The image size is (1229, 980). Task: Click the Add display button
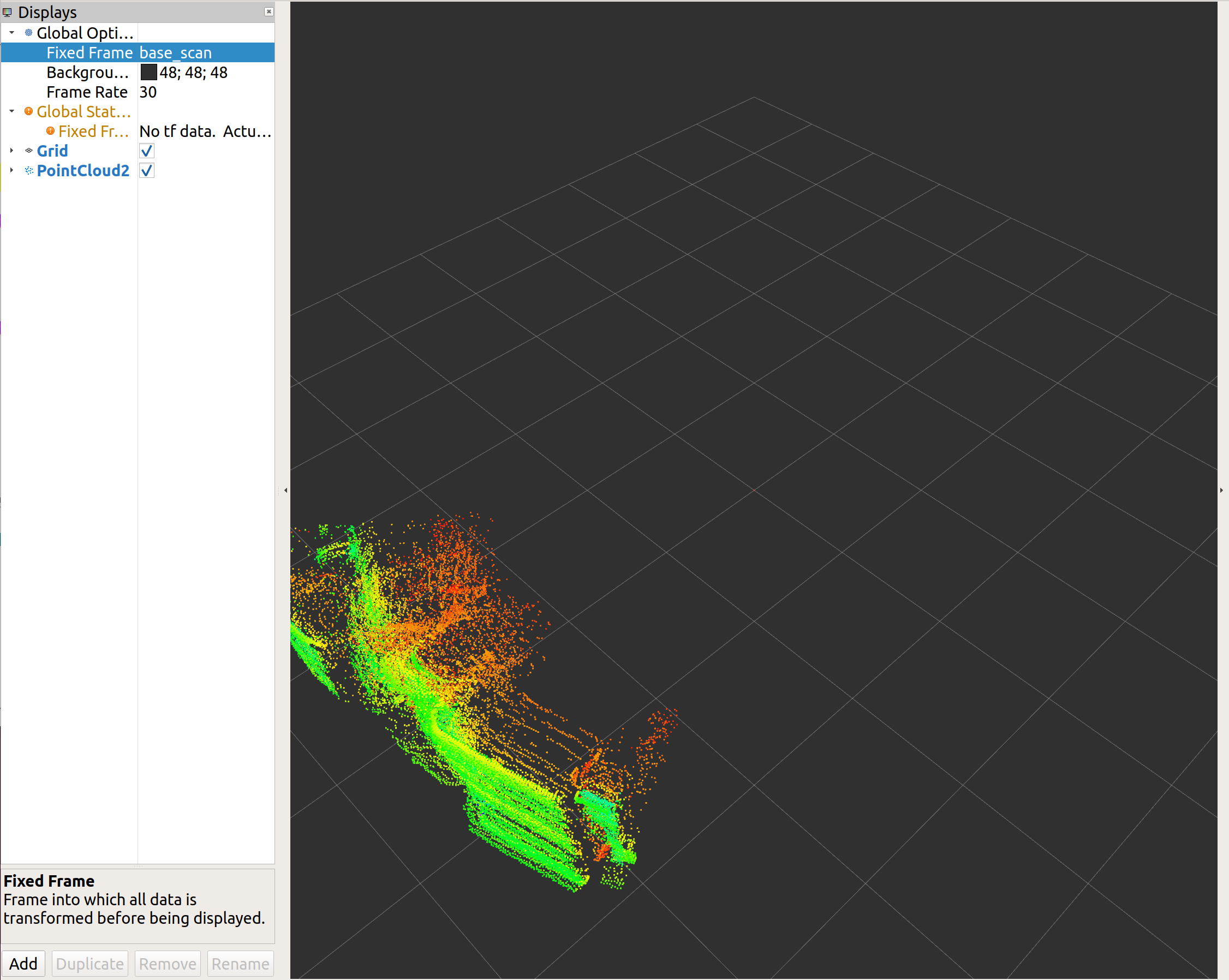tap(23, 964)
